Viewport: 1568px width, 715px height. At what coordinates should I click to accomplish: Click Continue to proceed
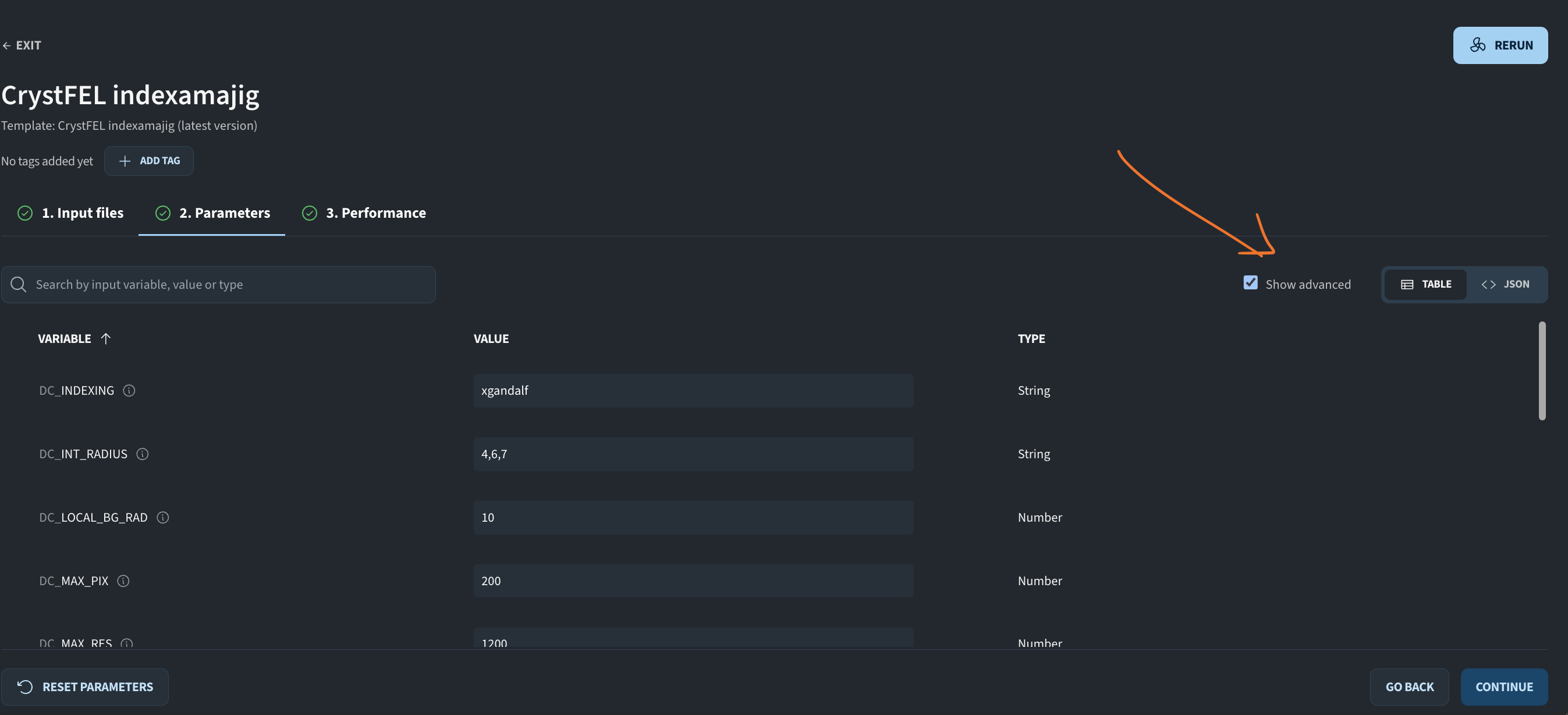pos(1504,687)
